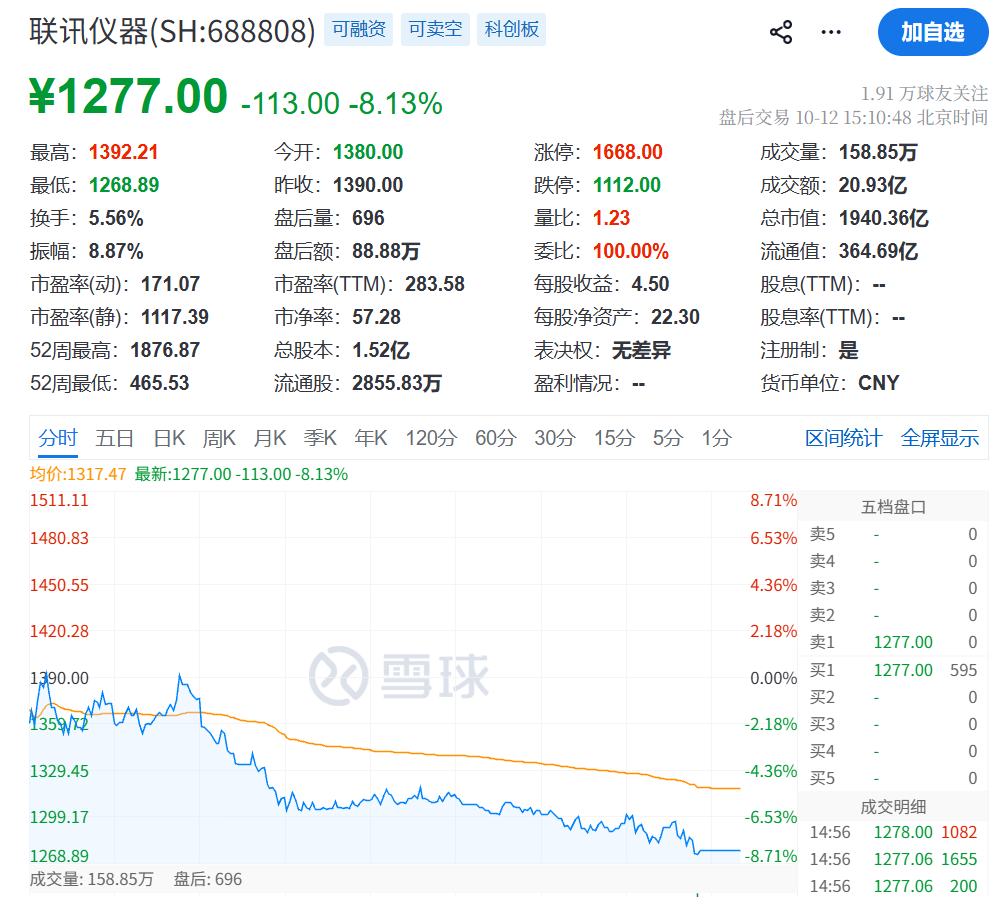Click the 科创板 tag
The image size is (1007, 897).
pyautogui.click(x=511, y=30)
